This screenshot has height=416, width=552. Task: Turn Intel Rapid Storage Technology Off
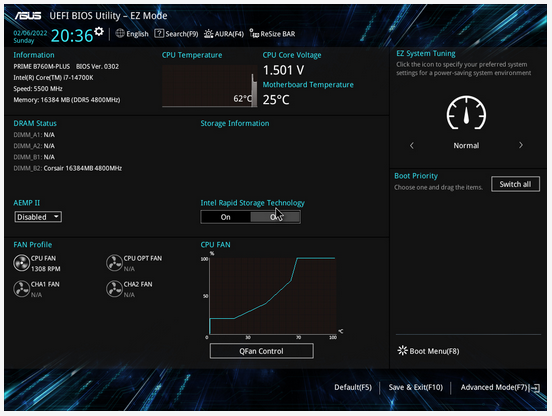pyautogui.click(x=276, y=217)
